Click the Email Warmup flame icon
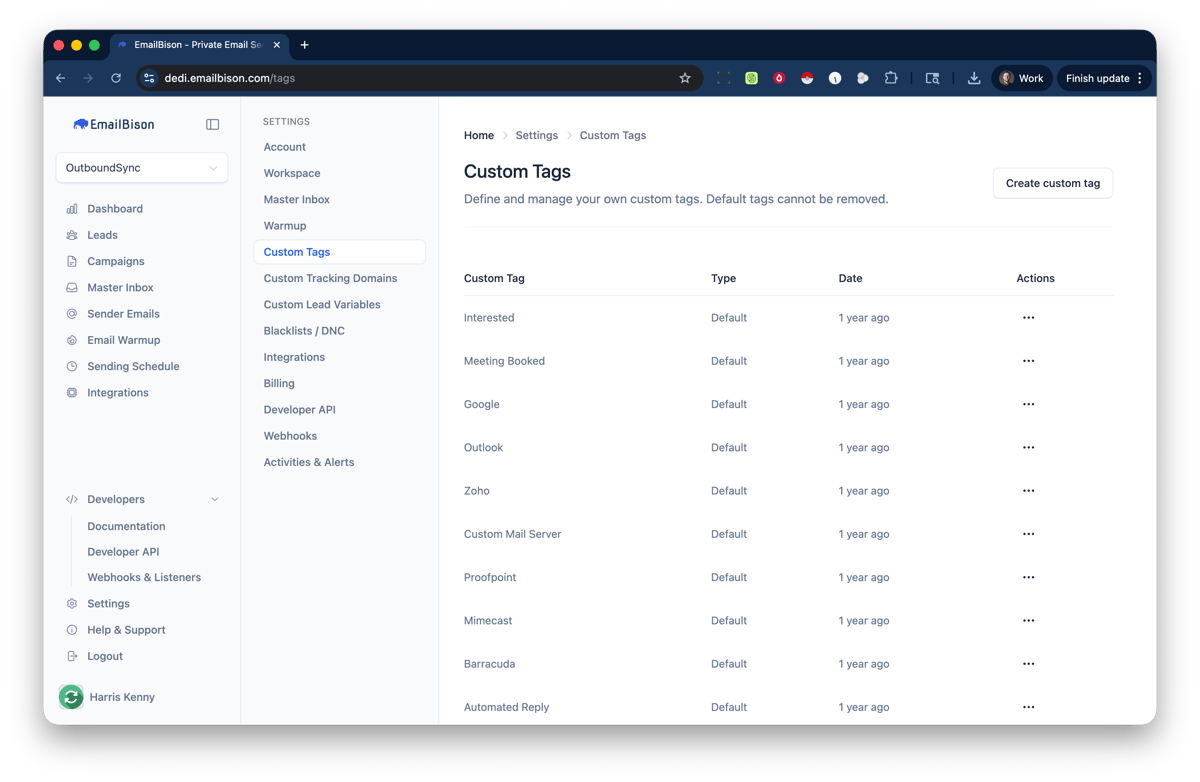Screen dimensions: 1200x782 (x=72, y=340)
